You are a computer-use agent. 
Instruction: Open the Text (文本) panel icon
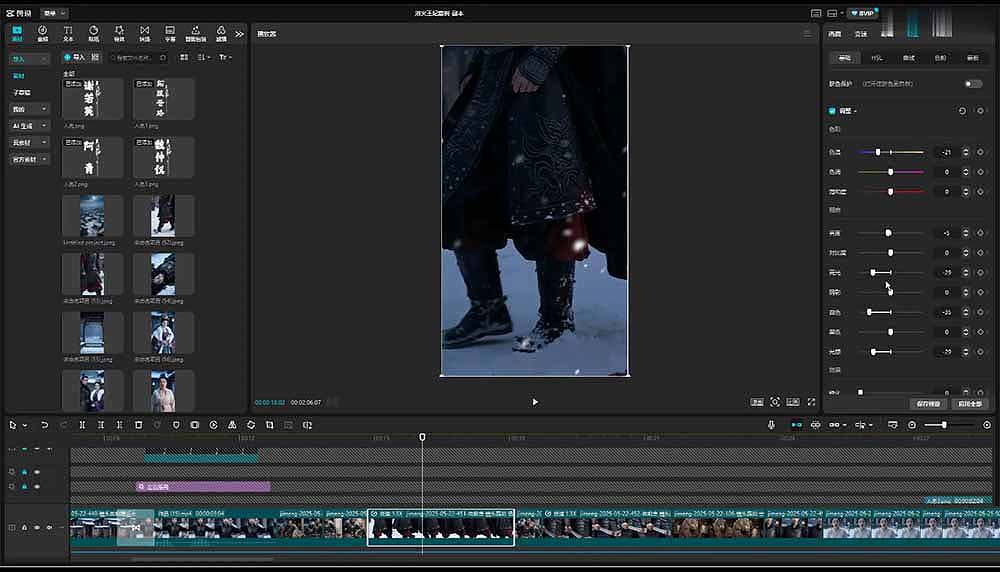(68, 33)
